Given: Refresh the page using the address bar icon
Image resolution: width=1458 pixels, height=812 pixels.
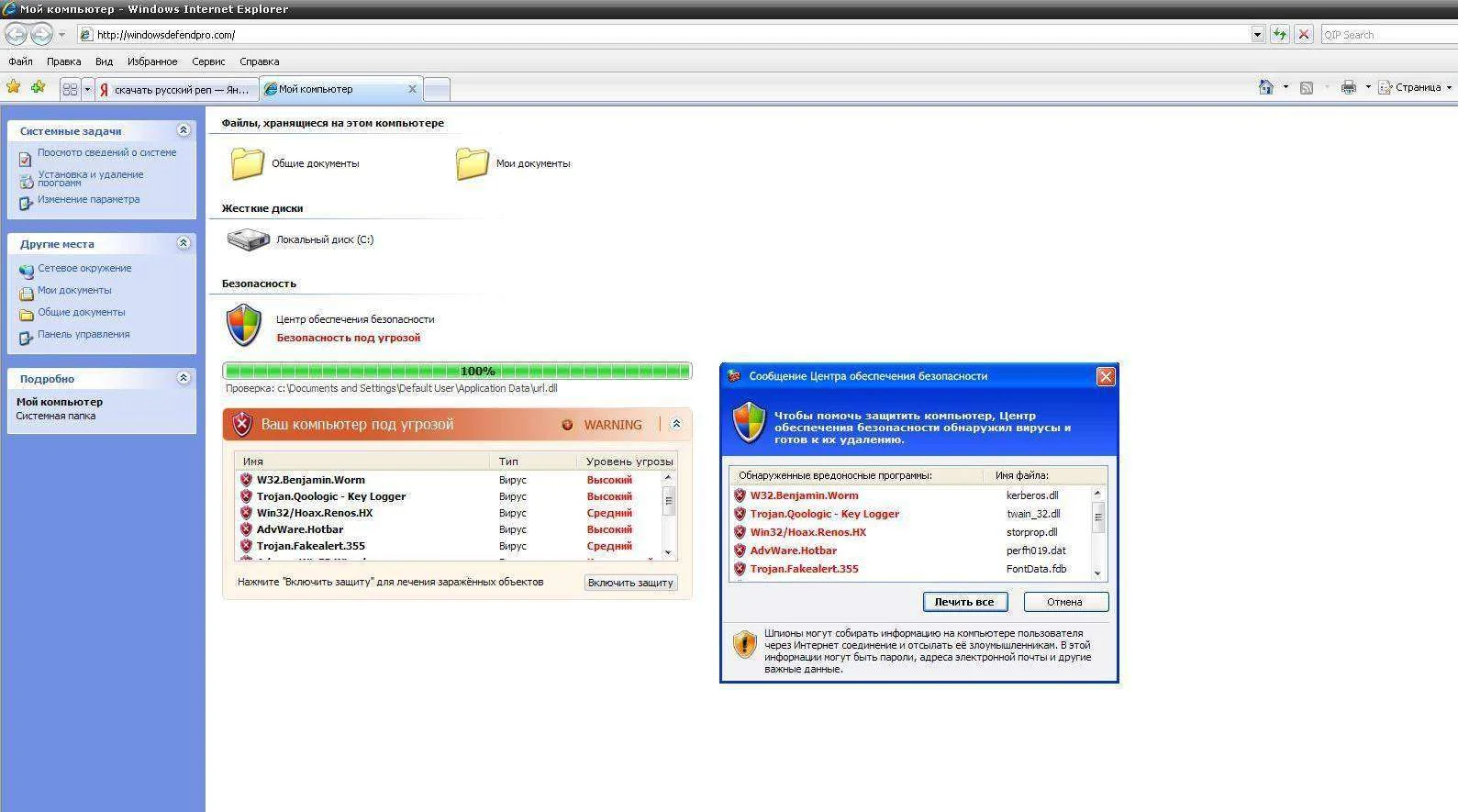Looking at the screenshot, I should click(x=1280, y=35).
